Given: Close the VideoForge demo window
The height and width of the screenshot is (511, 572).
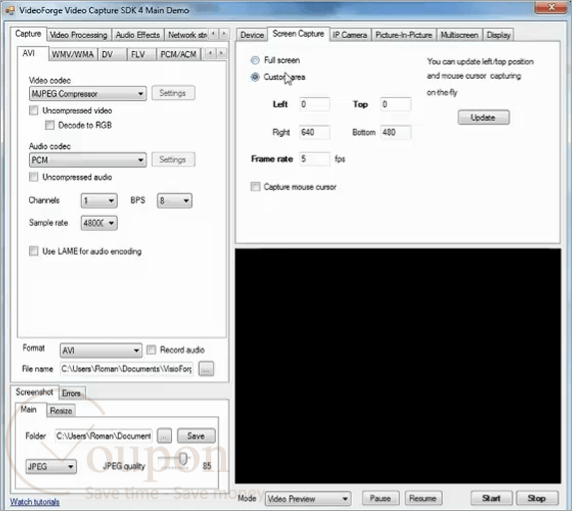Looking at the screenshot, I should point(551,7).
